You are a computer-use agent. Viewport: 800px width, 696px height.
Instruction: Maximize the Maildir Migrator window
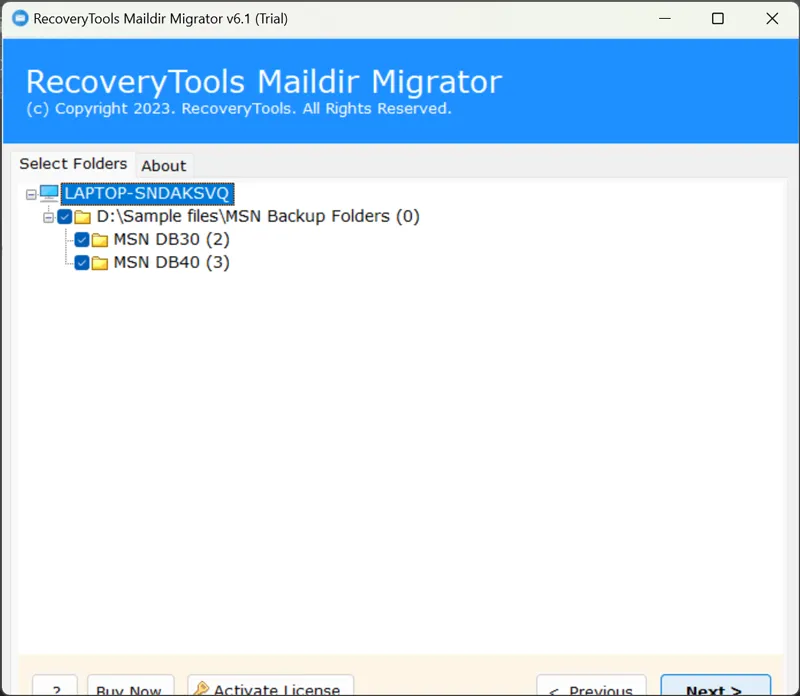pyautogui.click(x=717, y=18)
